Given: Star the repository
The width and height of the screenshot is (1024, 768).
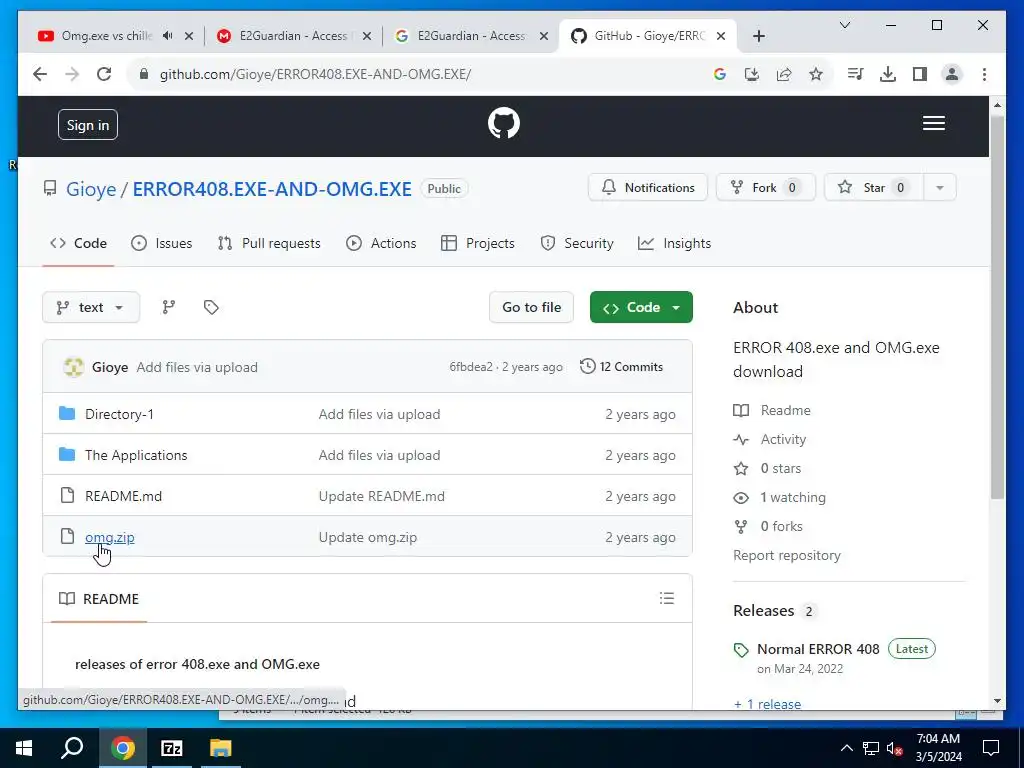Looking at the screenshot, I should click(874, 187).
